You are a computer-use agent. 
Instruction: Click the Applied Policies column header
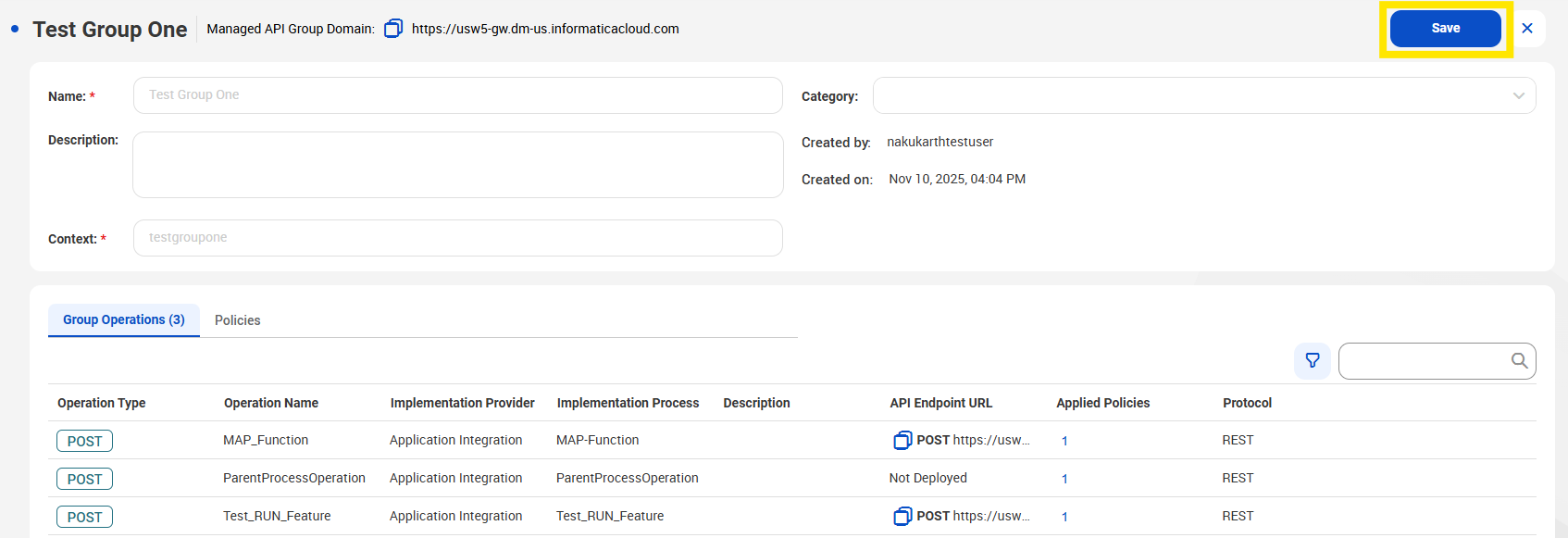(1103, 403)
